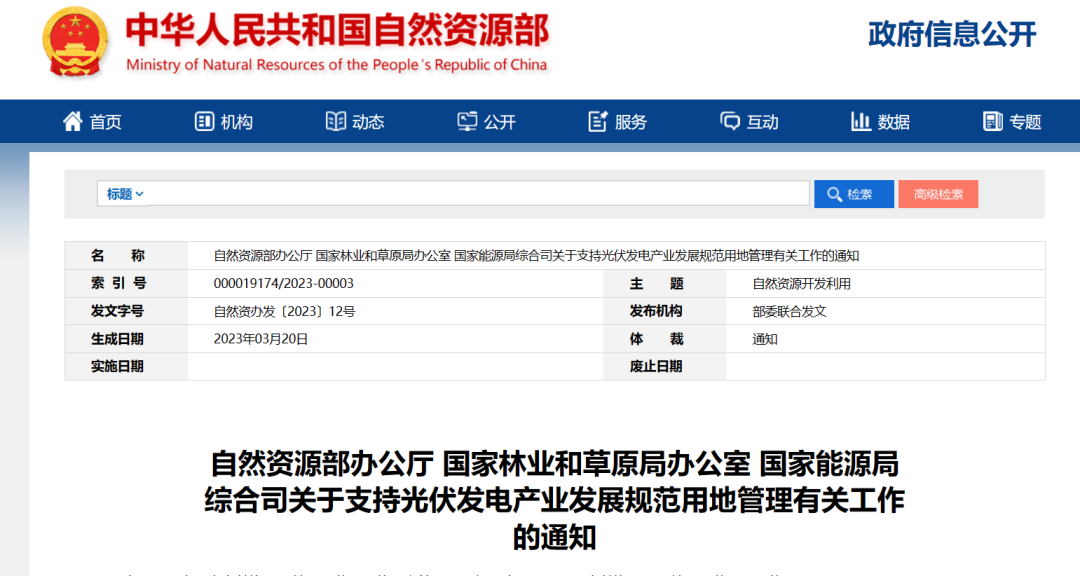Expand the 标题 search type dropdown

pyautogui.click(x=126, y=194)
